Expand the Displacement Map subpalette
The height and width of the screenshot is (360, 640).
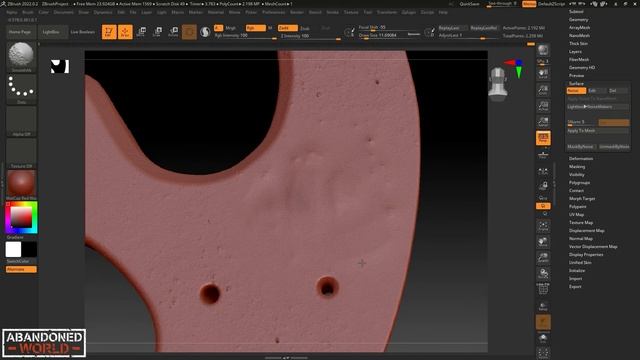[587, 231]
